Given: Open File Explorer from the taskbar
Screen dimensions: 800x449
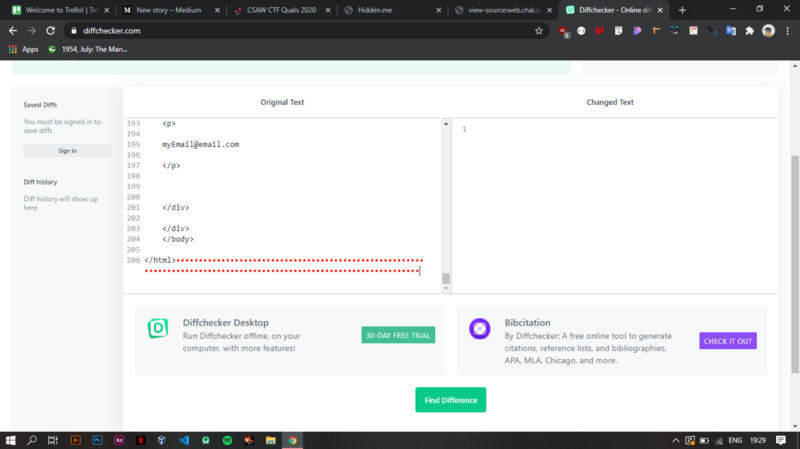Looking at the screenshot, I should click(x=270, y=440).
